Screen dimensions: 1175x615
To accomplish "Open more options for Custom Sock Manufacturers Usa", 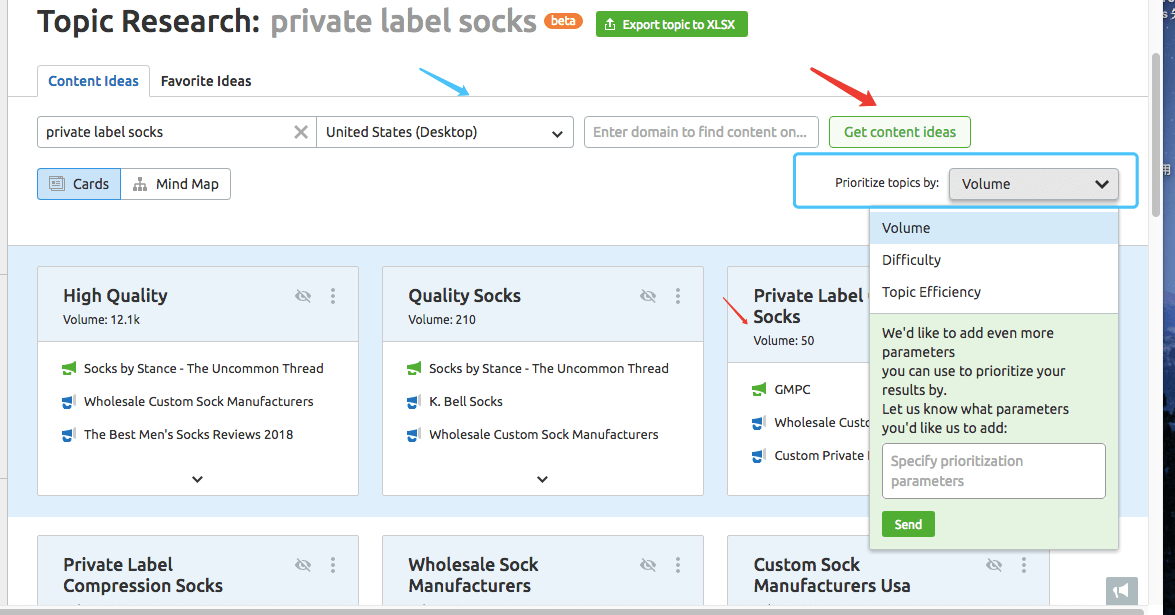I will 1024,565.
